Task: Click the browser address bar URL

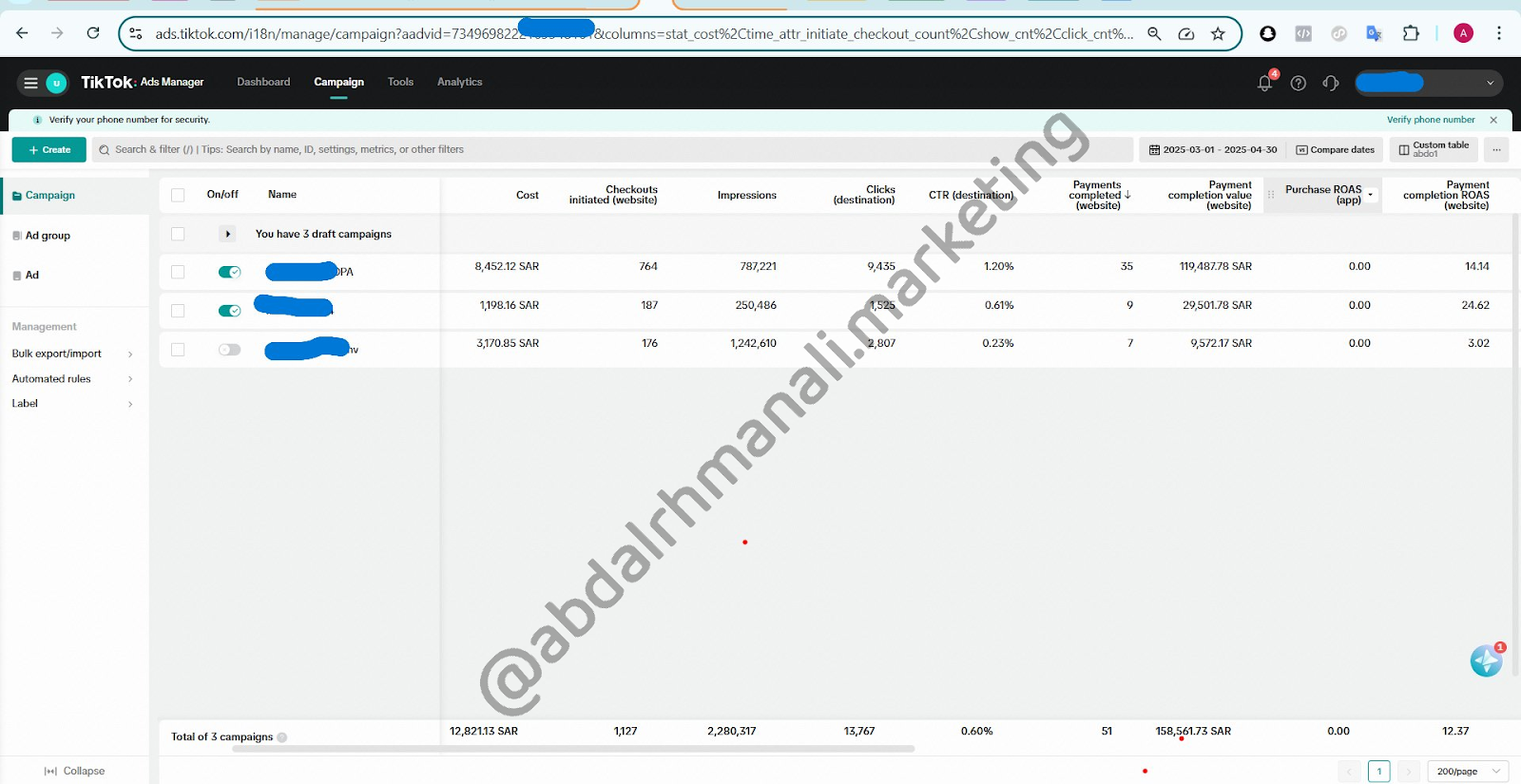Action: tap(644, 33)
